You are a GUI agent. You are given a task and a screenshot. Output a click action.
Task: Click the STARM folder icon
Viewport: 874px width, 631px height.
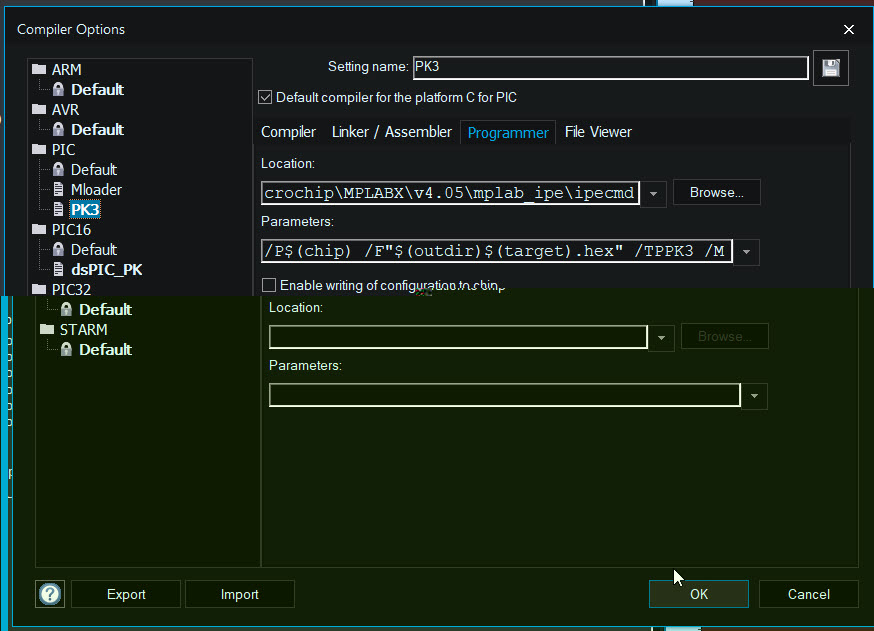[x=47, y=329]
